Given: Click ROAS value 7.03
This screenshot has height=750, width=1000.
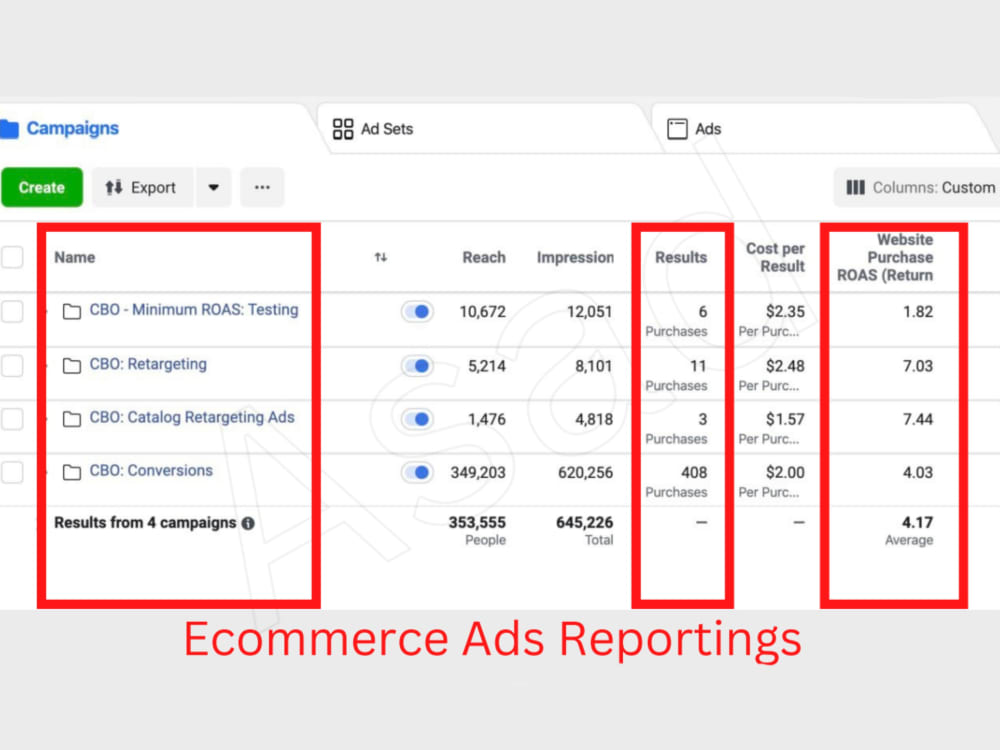Looking at the screenshot, I should (x=918, y=366).
